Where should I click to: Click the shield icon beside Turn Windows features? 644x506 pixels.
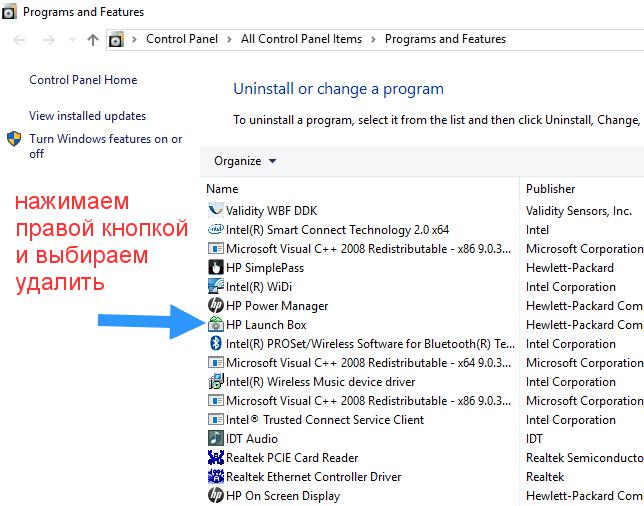coord(14,139)
